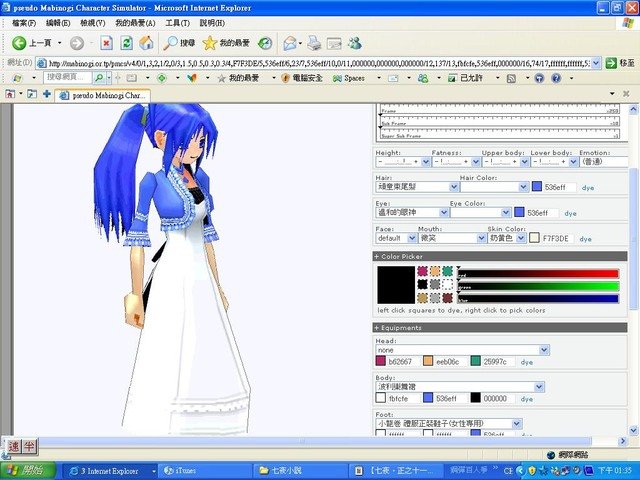Expand the Face dropdown showing default
Screen dimensions: 640x480
(412, 238)
